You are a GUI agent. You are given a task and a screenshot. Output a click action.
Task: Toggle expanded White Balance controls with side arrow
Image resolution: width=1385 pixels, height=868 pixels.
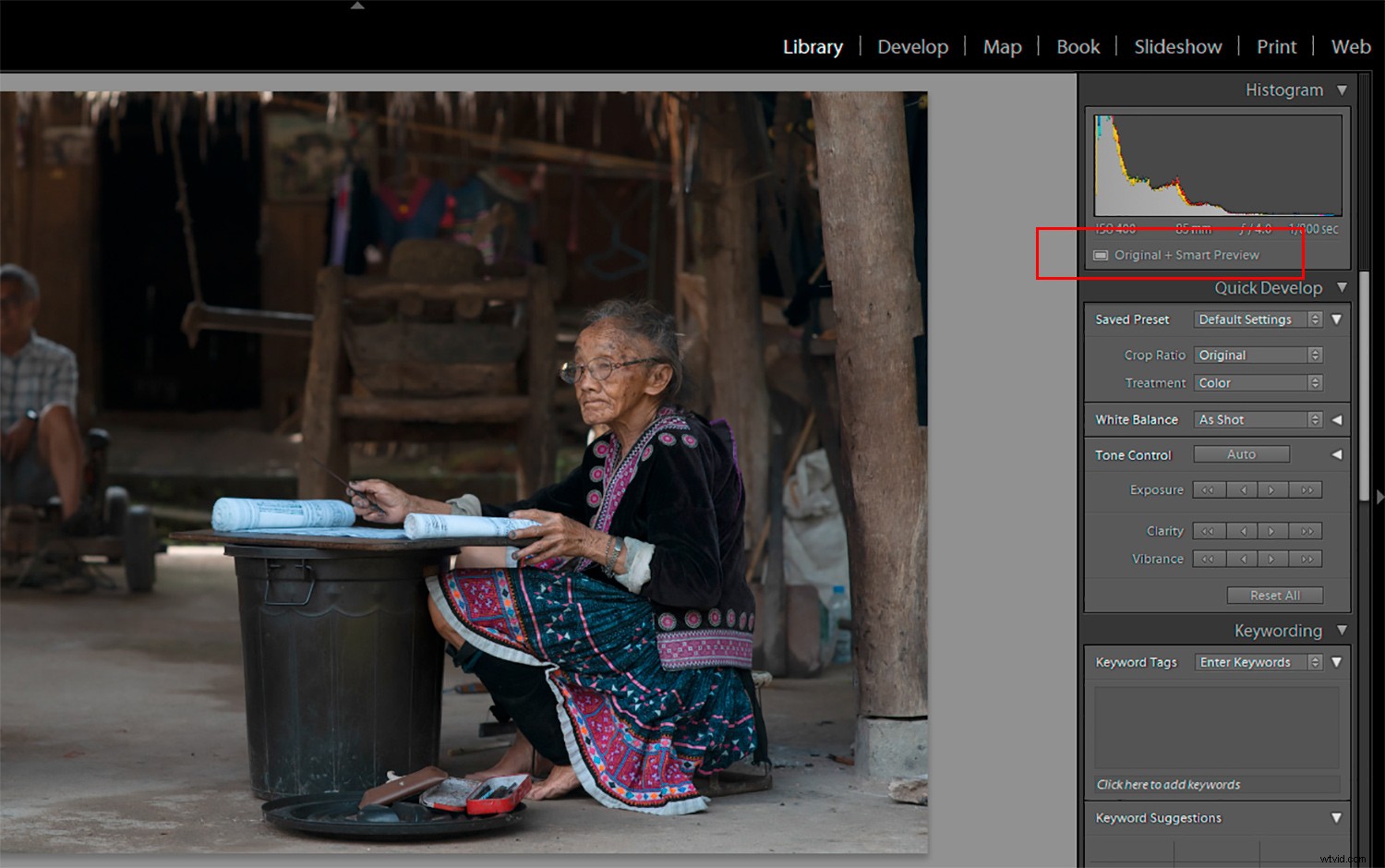click(1337, 419)
